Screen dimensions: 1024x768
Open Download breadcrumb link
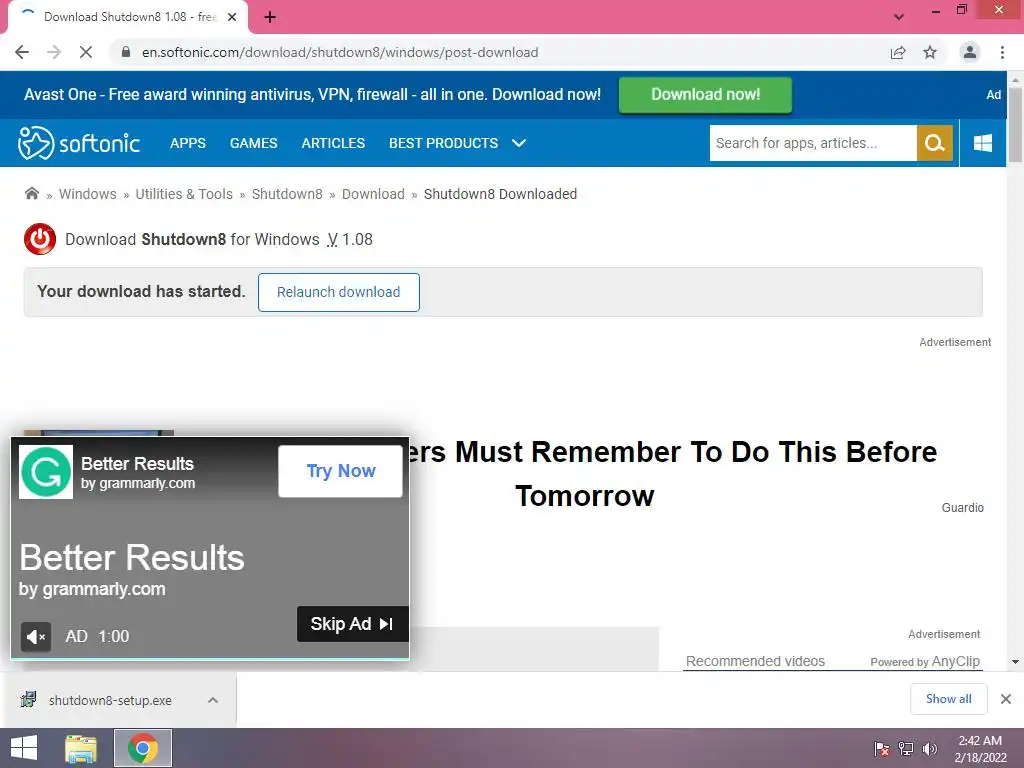373,194
